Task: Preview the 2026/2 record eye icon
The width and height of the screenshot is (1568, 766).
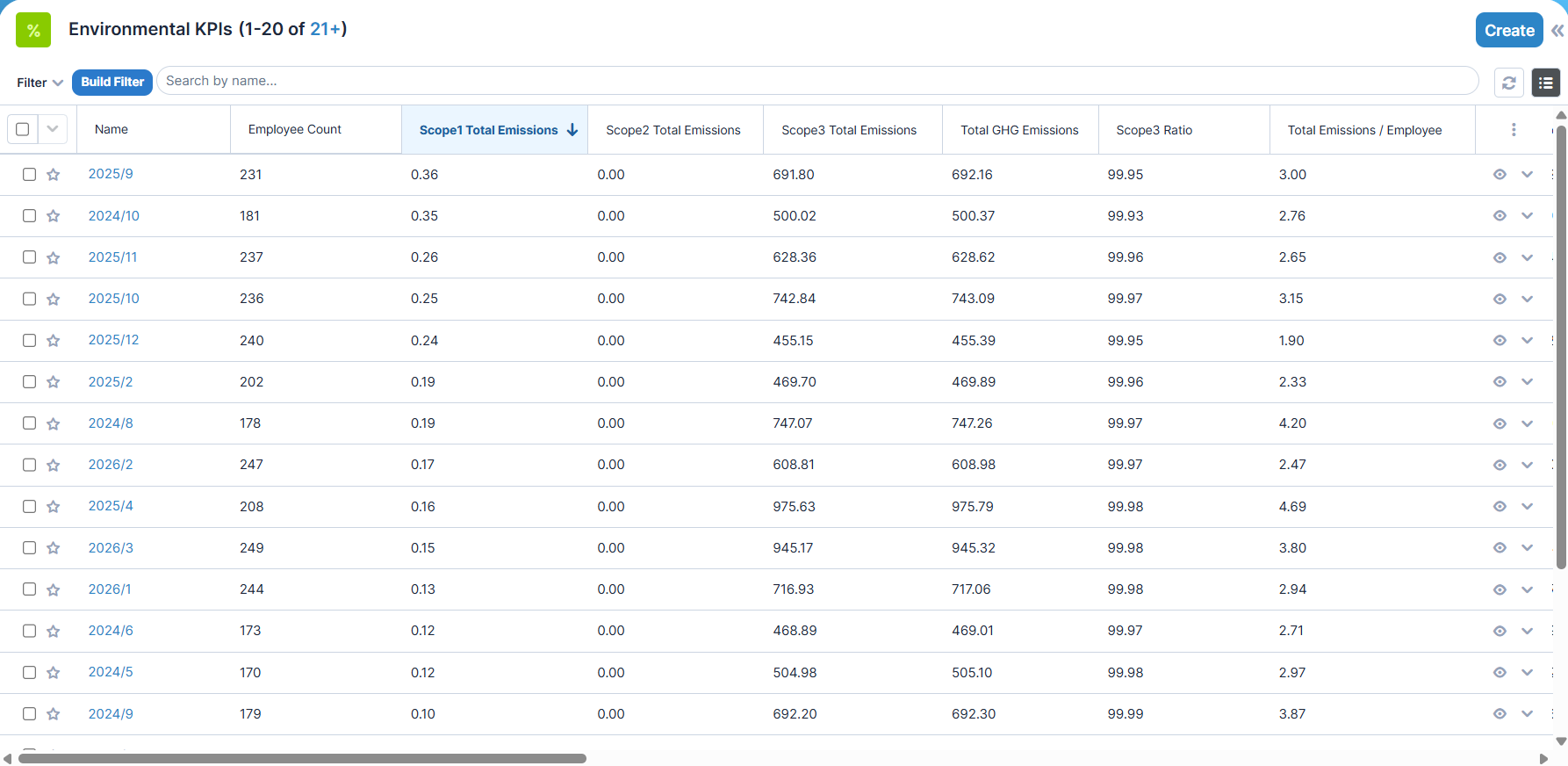Action: tap(1500, 465)
